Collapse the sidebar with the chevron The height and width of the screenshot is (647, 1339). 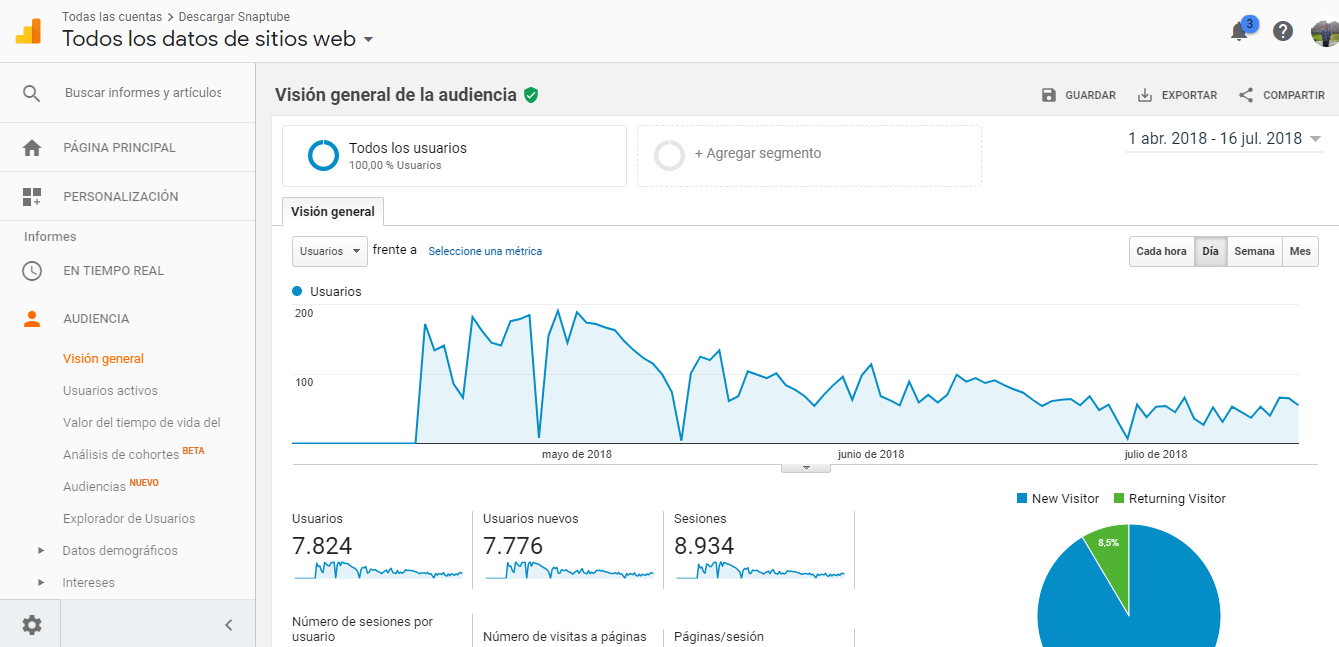pos(228,625)
